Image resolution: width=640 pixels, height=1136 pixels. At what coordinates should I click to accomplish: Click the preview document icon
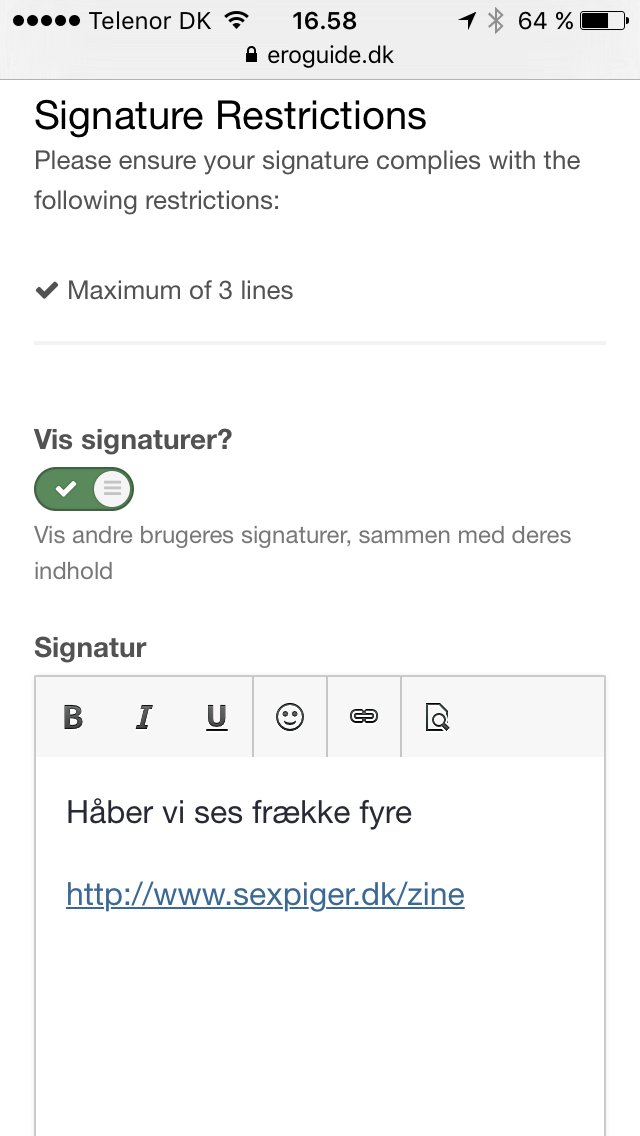coord(437,717)
